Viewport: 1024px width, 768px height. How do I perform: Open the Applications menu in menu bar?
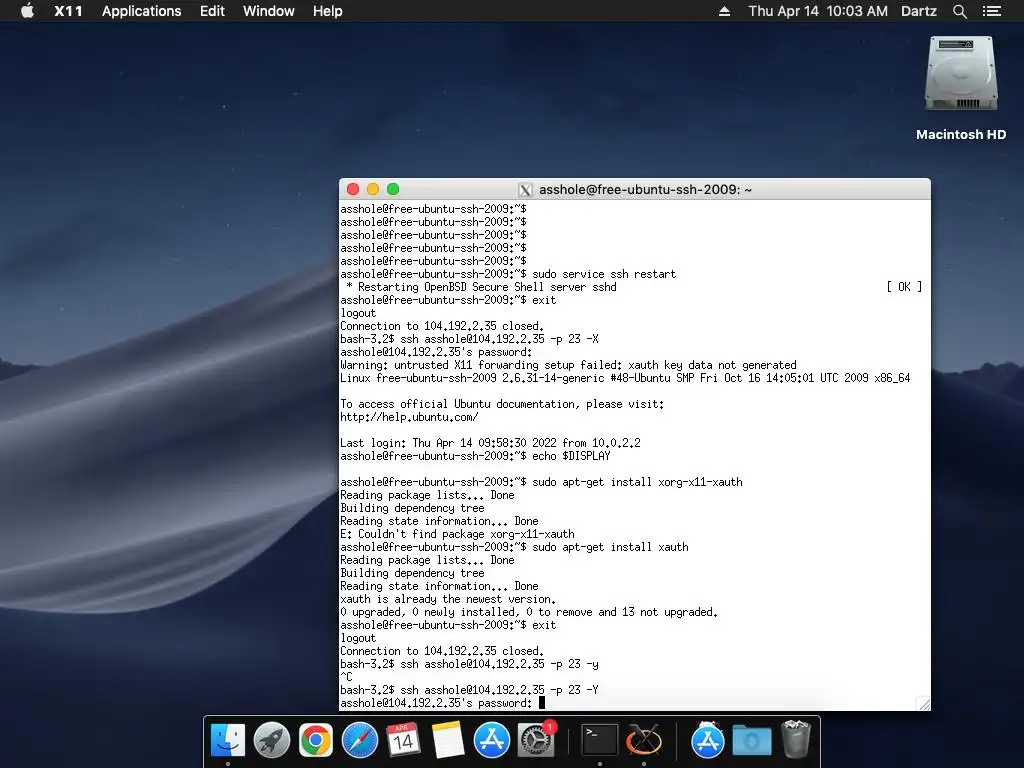tap(142, 11)
